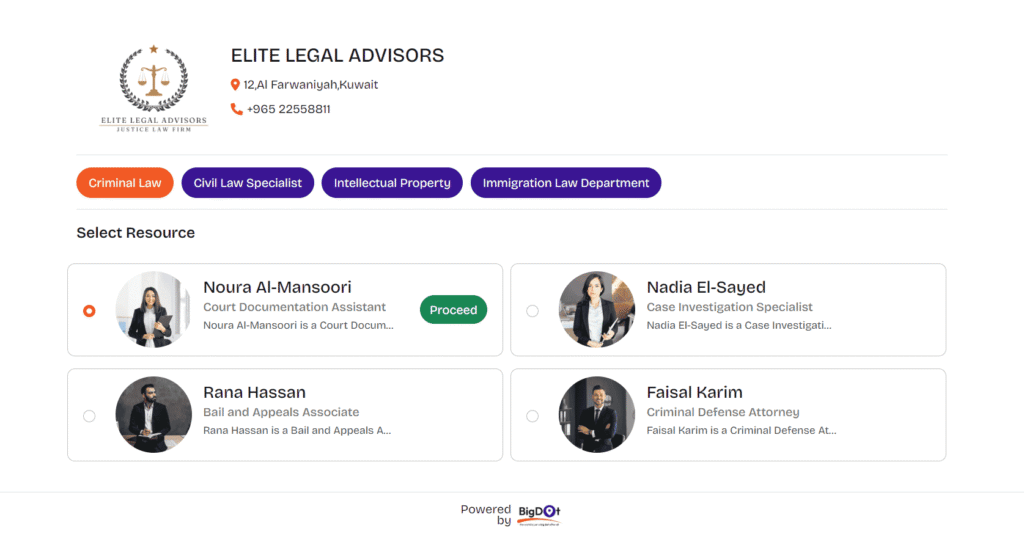The width and height of the screenshot is (1024, 553).
Task: Switch to the Criminal Law tab
Action: coord(125,183)
